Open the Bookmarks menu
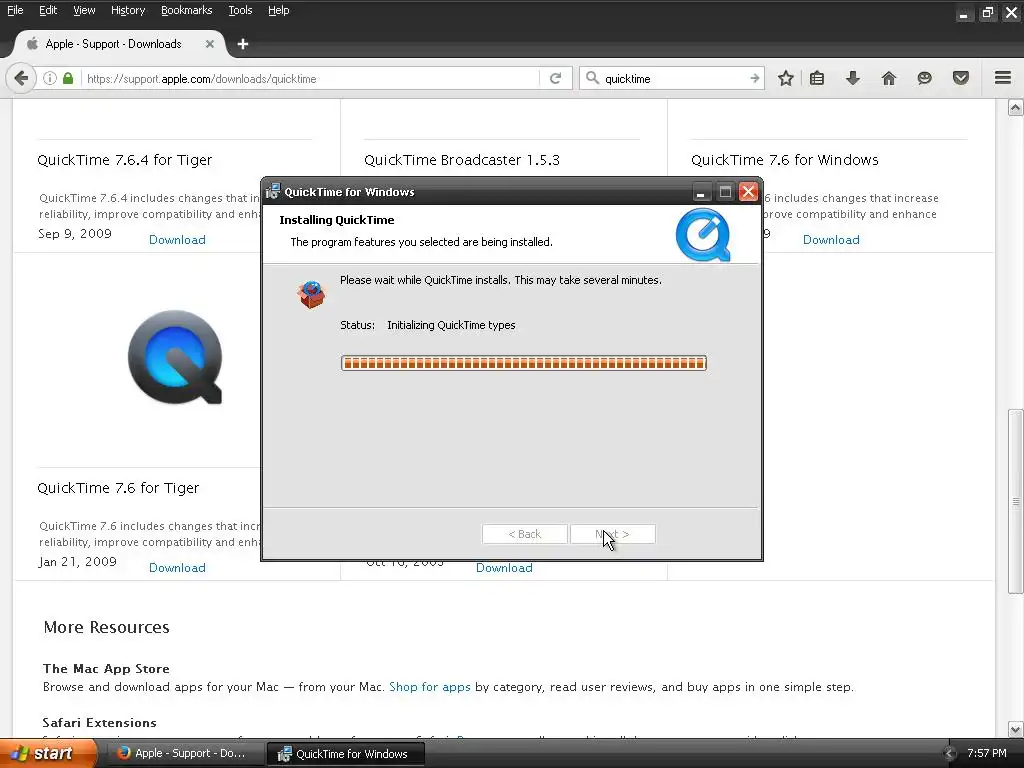 pyautogui.click(x=186, y=10)
